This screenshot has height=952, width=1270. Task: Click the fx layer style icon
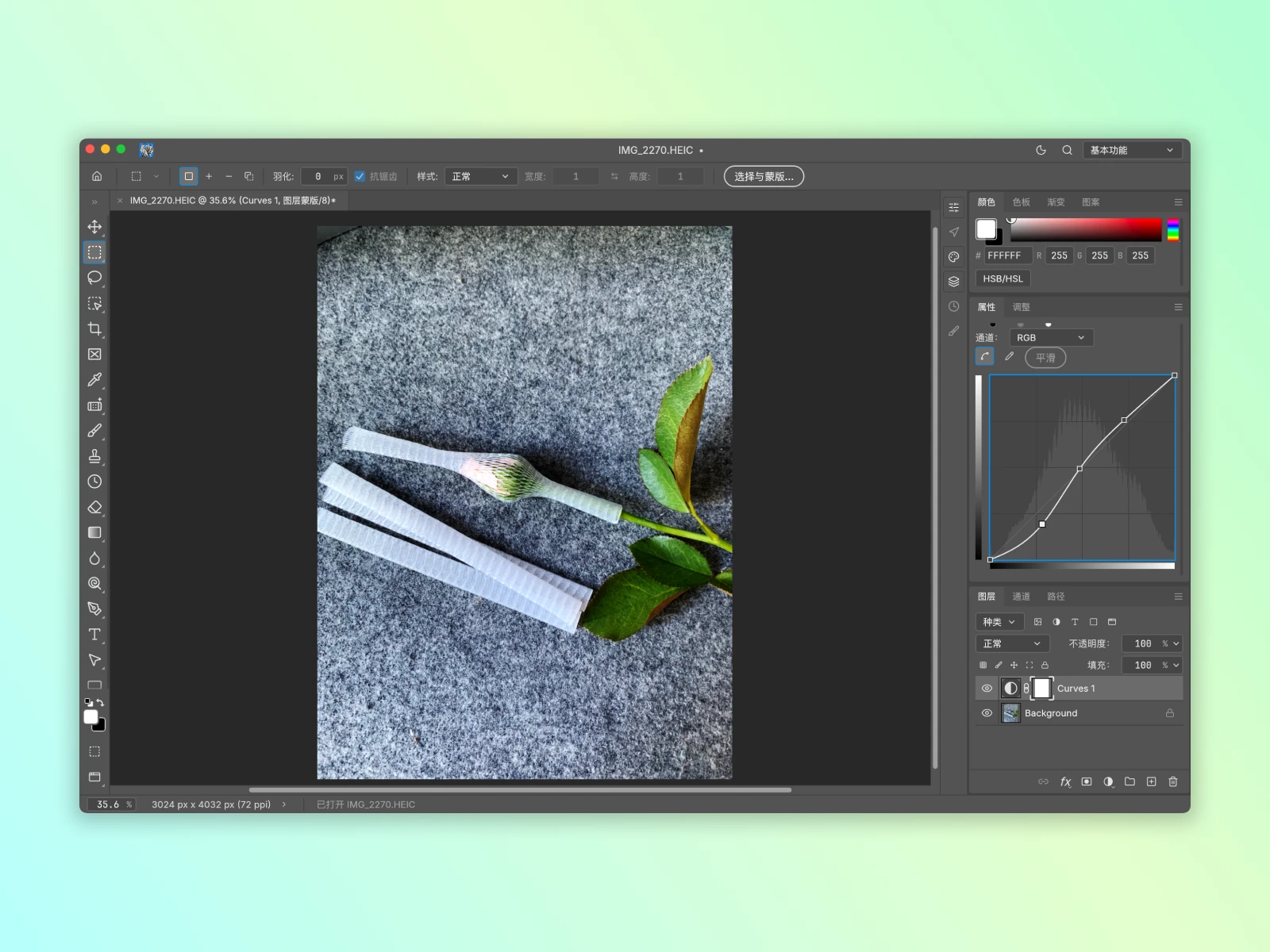point(1065,781)
